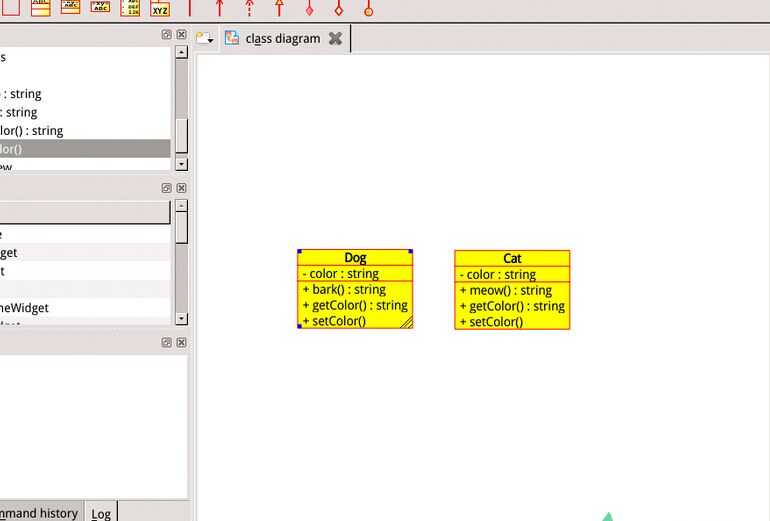The height and width of the screenshot is (521, 770).
Task: Click the middle panel scrollbar thumb
Action: coord(181,227)
